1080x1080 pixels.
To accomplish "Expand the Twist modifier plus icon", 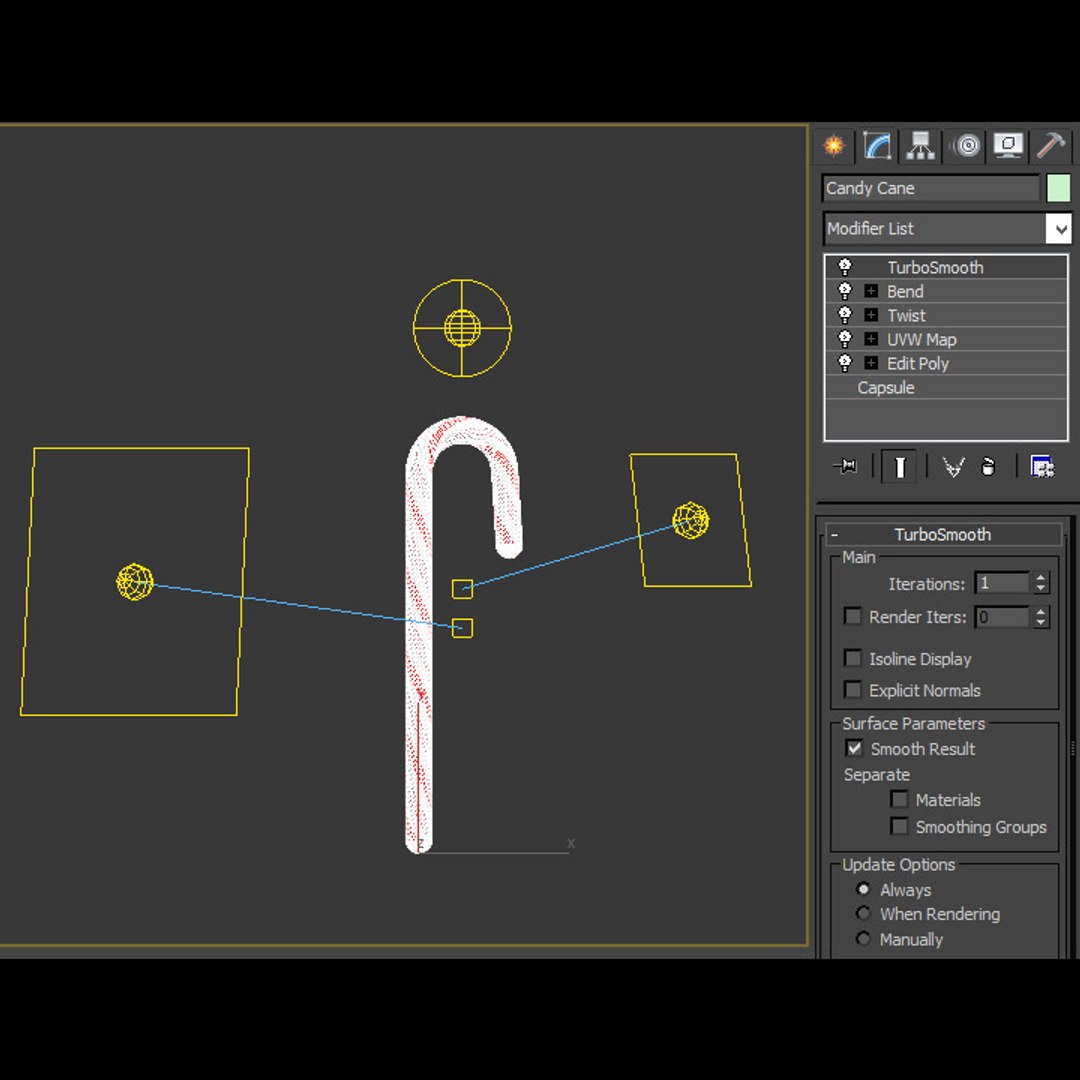I will 871,315.
